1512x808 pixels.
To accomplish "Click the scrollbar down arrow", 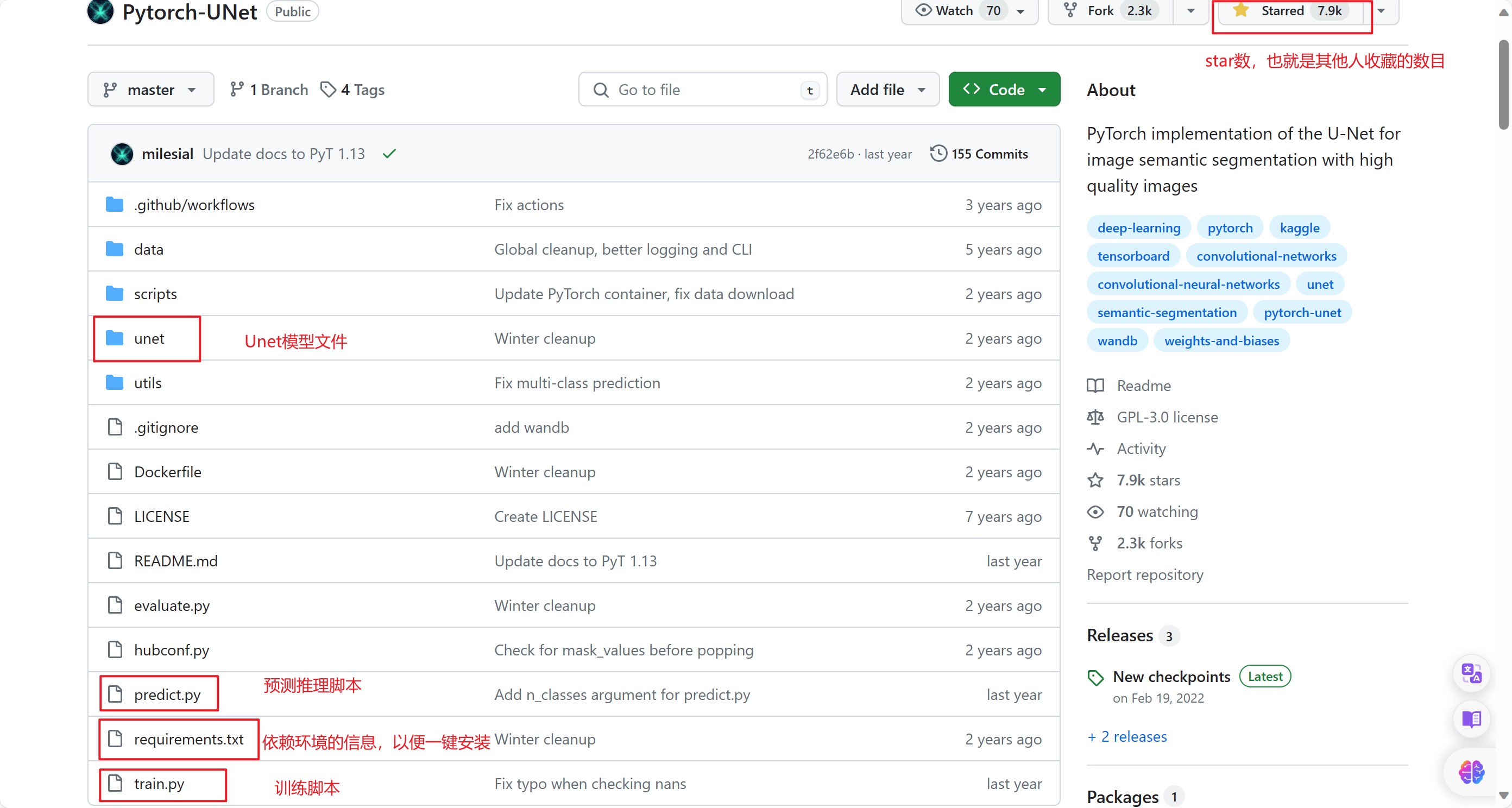I will pos(1503,796).
